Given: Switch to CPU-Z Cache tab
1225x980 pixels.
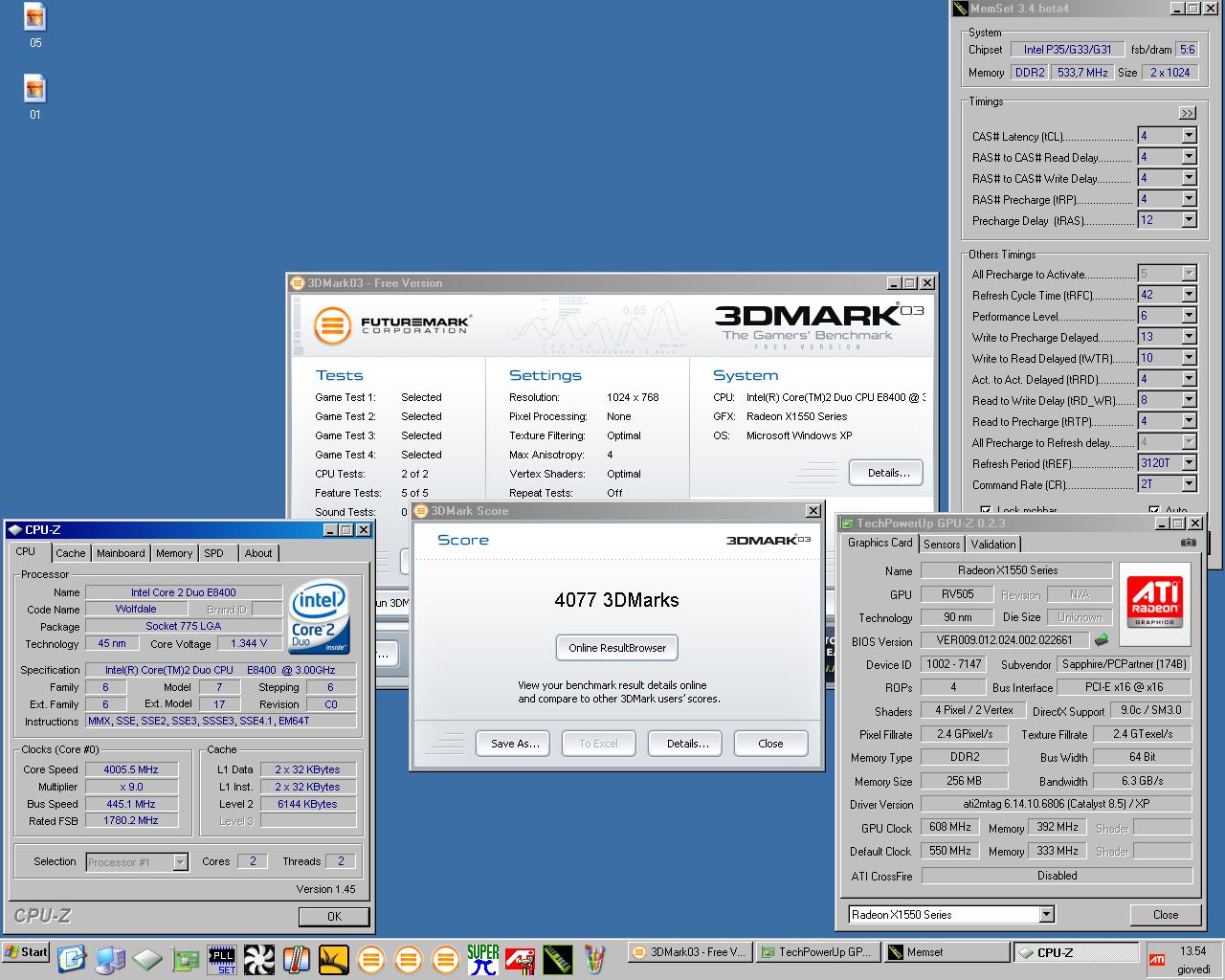Looking at the screenshot, I should click(x=70, y=553).
